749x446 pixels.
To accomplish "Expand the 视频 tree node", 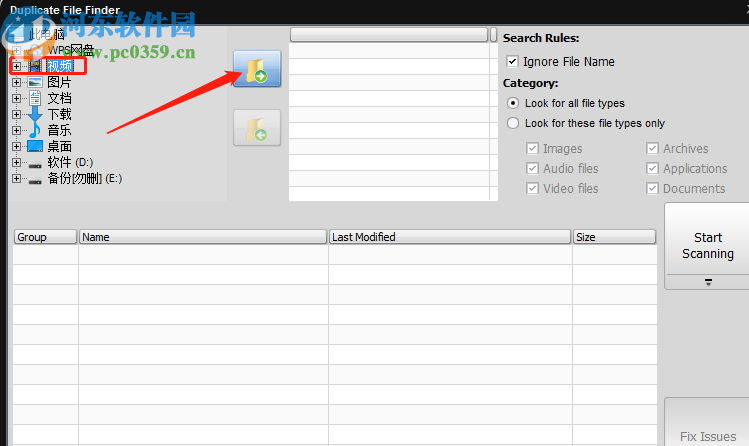I will [17, 66].
